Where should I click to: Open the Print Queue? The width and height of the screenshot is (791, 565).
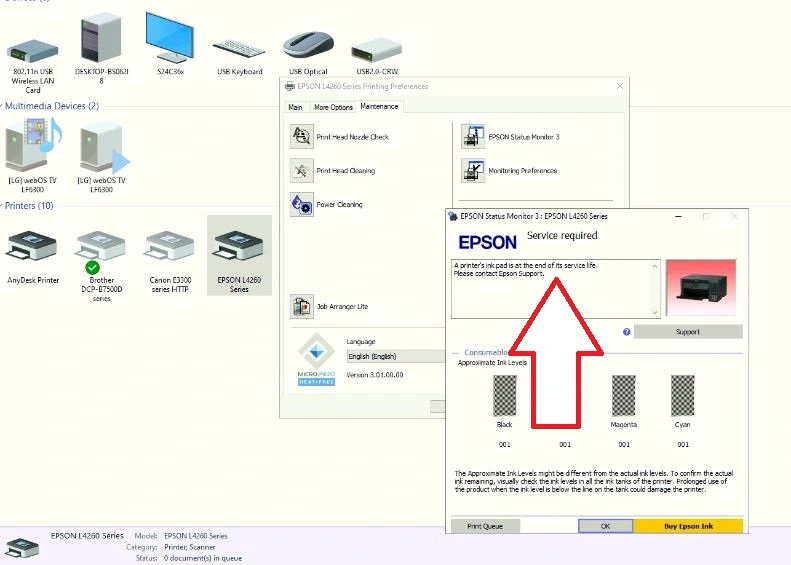coord(485,526)
